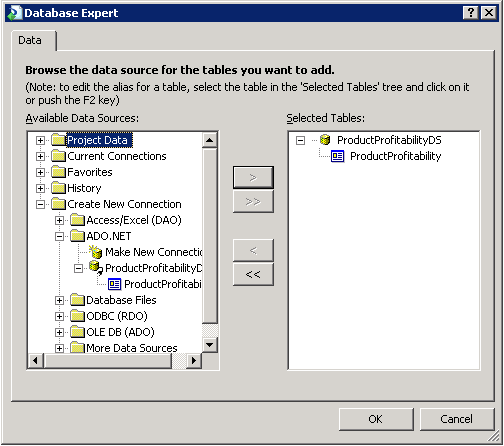Screen dimensions: 504x446
Task: Expand the Project Data node
Action: tap(40, 140)
